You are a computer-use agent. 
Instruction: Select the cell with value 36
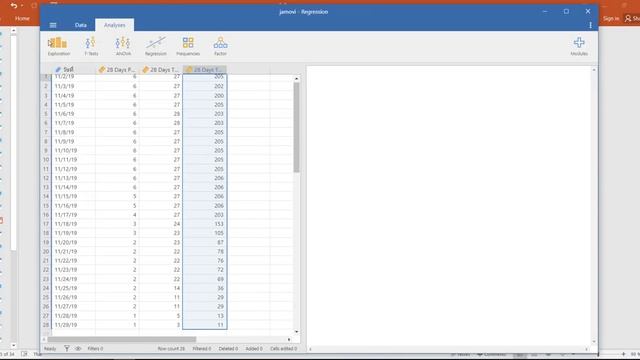pyautogui.click(x=204, y=288)
